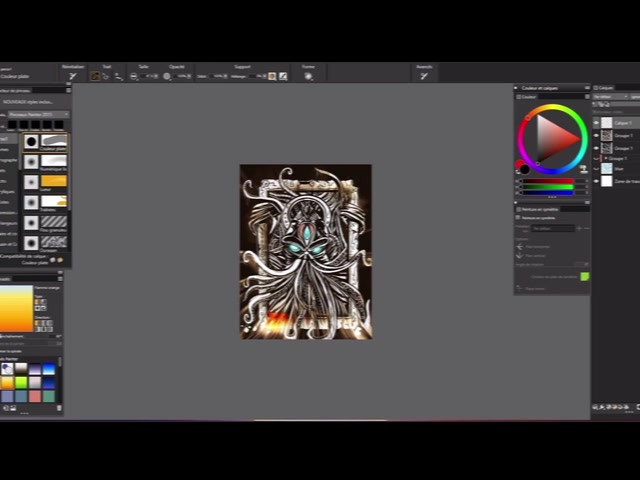Select the pink swatch in gradient library
The width and height of the screenshot is (640, 480).
[35, 396]
